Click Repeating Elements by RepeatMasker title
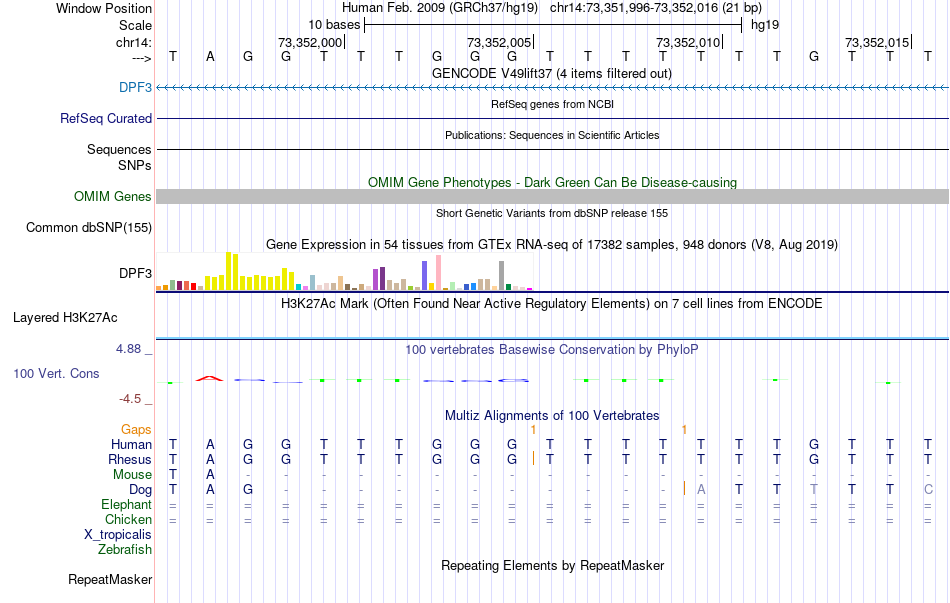950x603 pixels. (552, 565)
